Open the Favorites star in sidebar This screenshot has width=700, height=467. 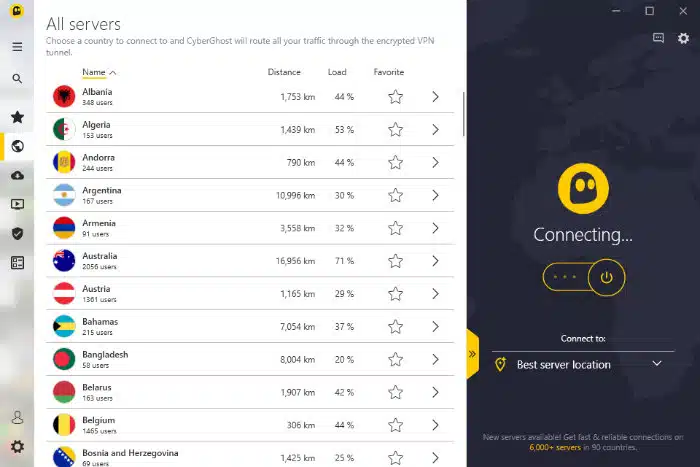[17, 117]
